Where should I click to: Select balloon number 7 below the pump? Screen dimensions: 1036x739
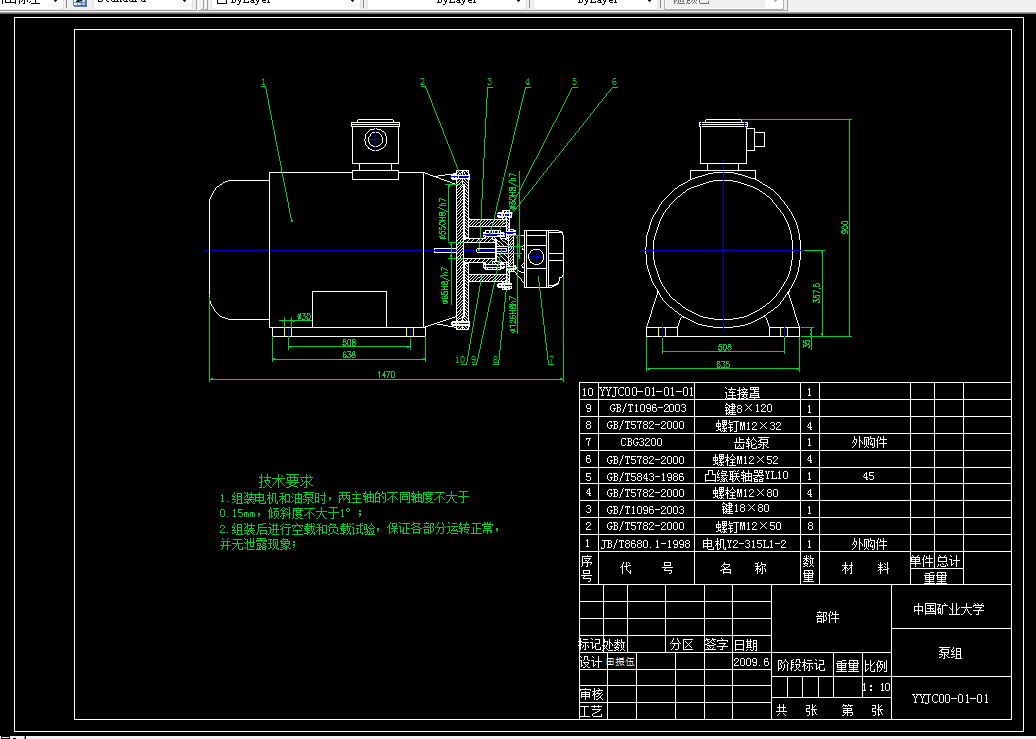(x=550, y=360)
